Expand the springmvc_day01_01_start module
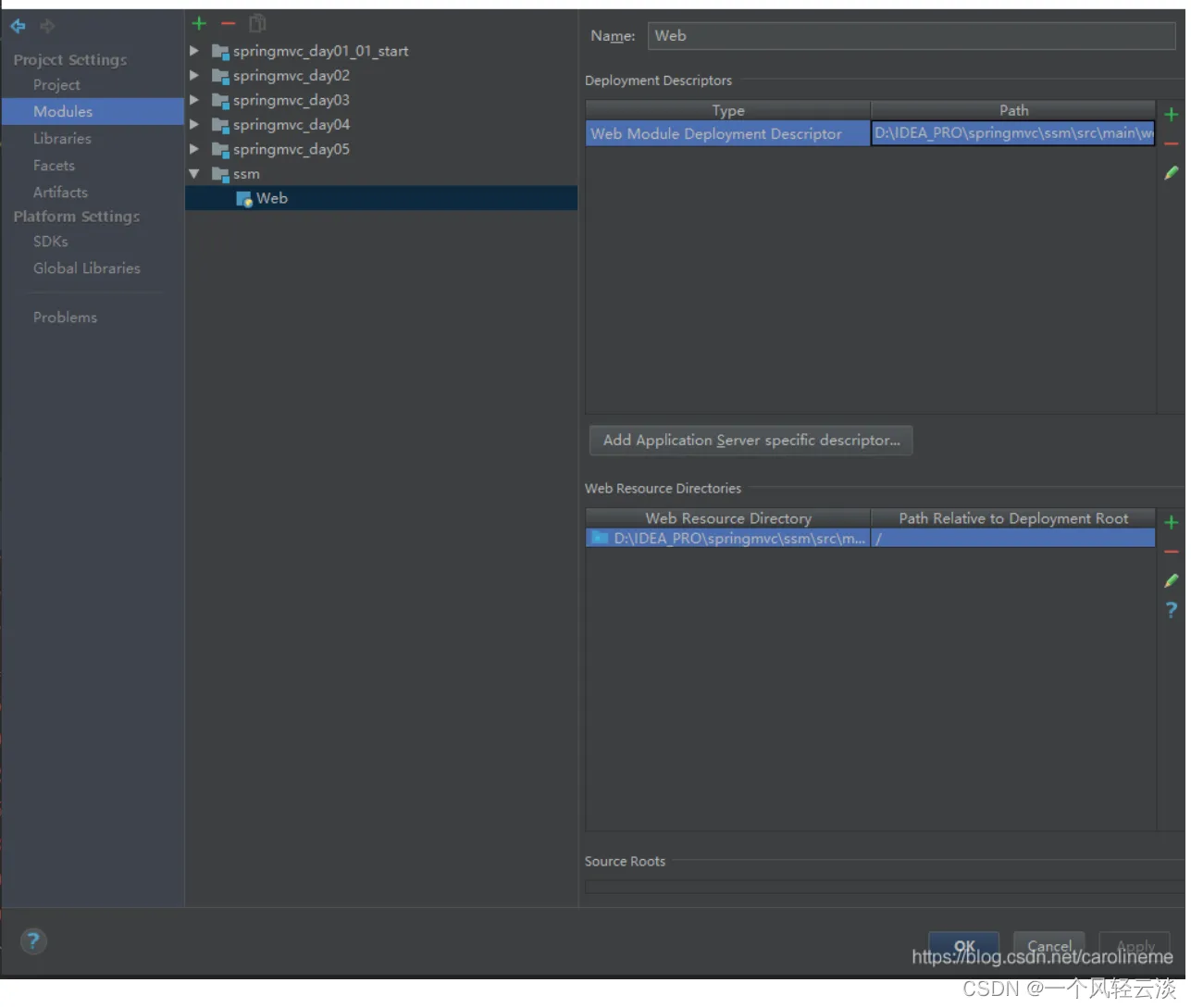The image size is (1191, 1008). click(x=194, y=51)
